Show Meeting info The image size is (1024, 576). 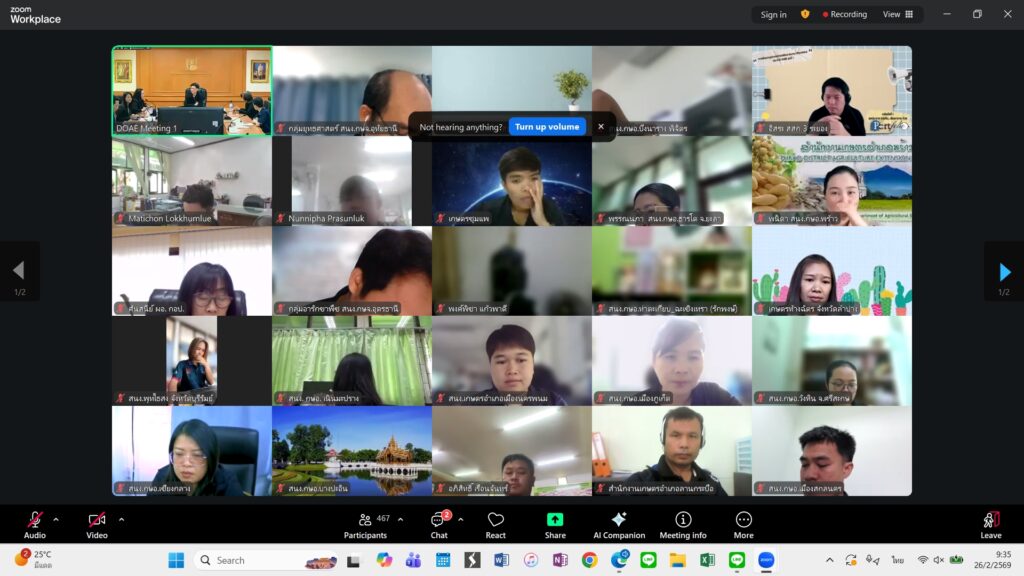coord(683,523)
